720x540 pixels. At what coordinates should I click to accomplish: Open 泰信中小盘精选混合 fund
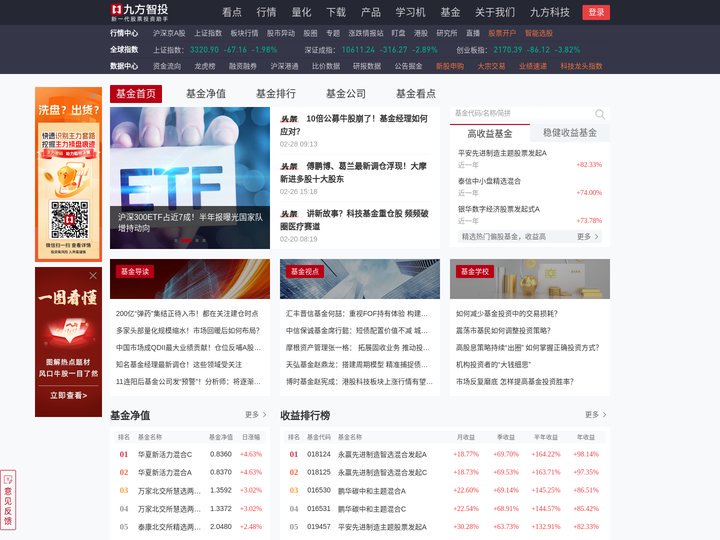489,181
